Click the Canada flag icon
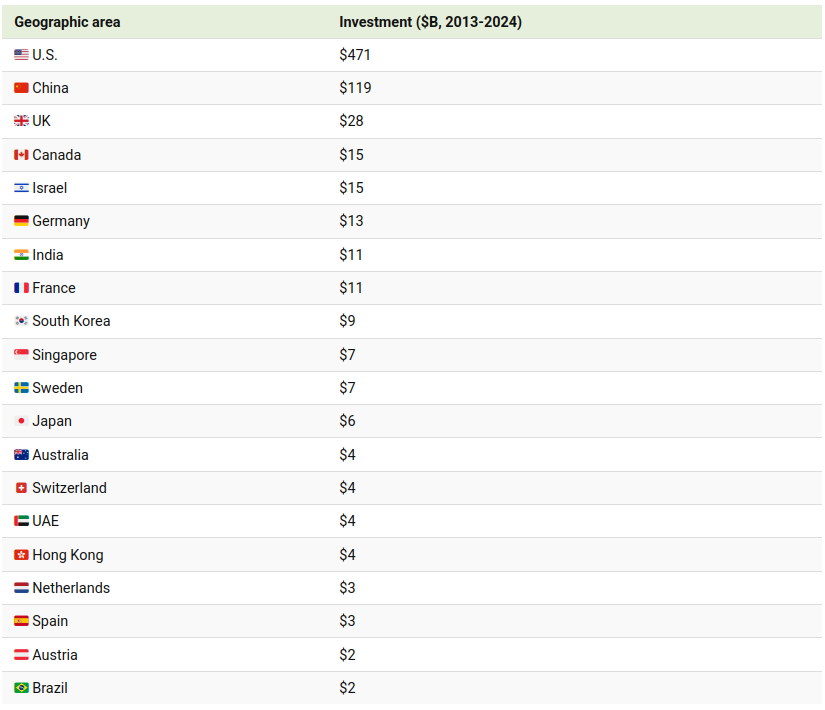This screenshot has width=825, height=710. (21, 155)
